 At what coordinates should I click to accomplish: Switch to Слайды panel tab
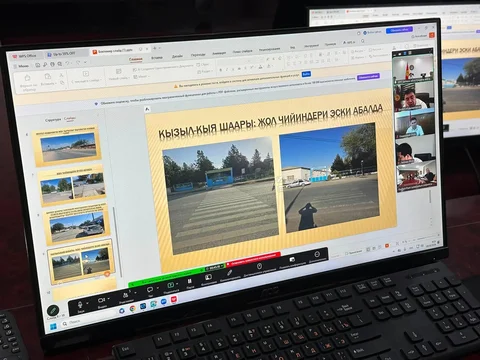click(x=70, y=118)
